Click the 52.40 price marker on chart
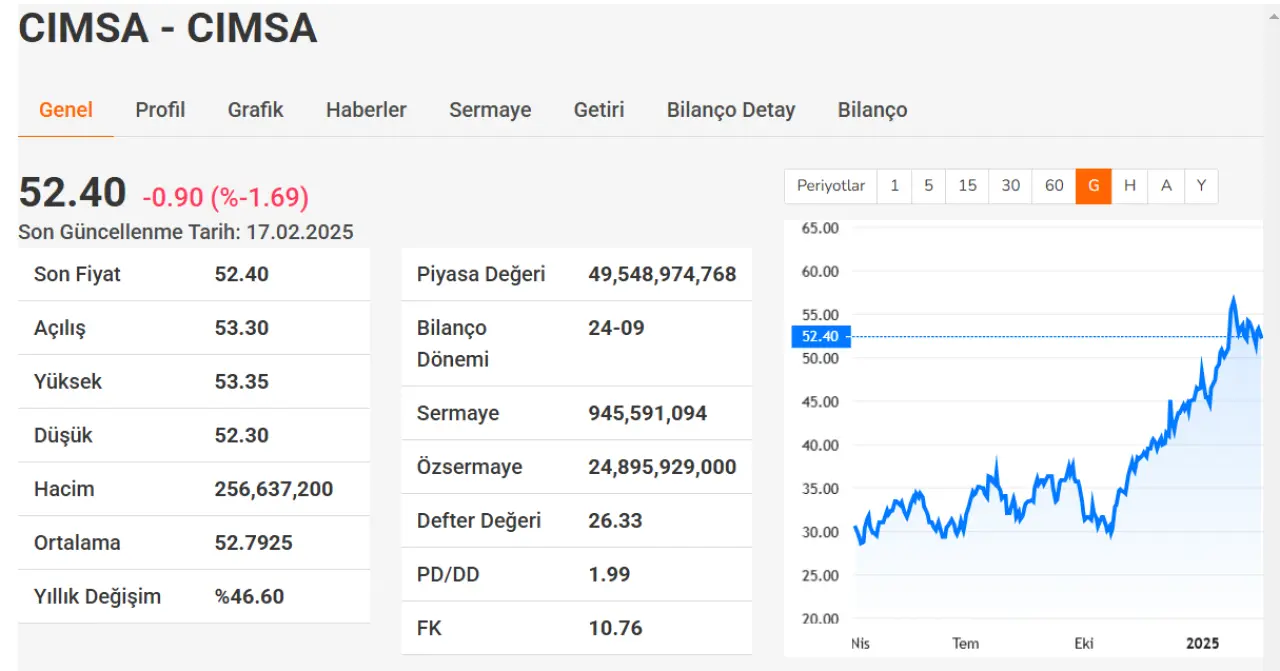 click(819, 337)
